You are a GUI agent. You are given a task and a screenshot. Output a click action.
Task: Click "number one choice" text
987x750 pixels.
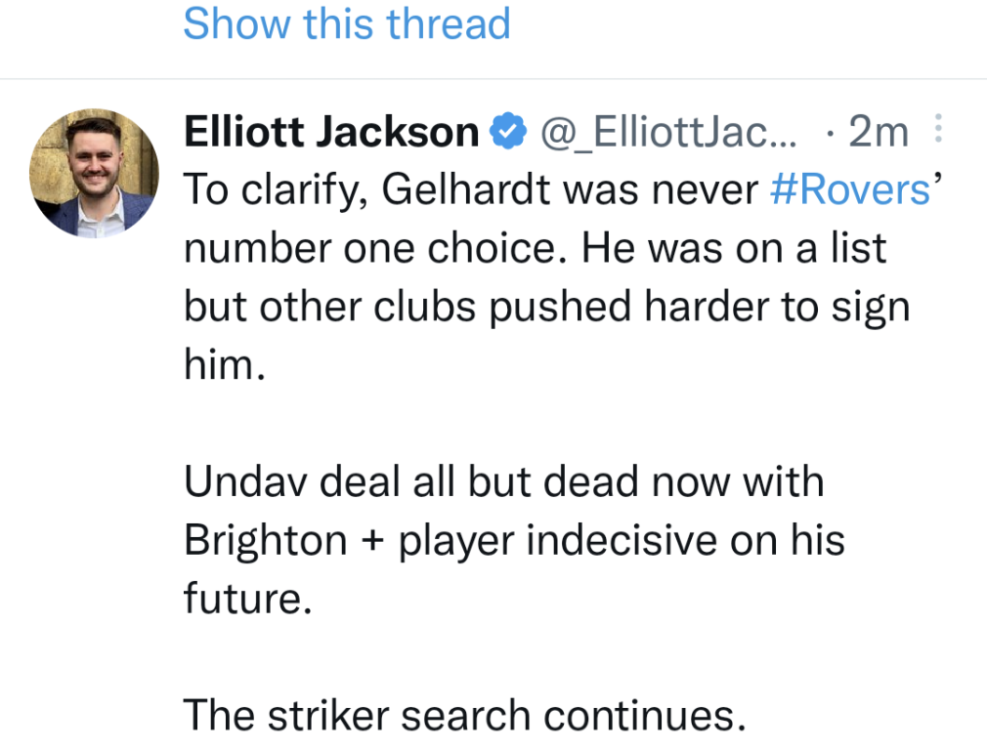tap(366, 248)
